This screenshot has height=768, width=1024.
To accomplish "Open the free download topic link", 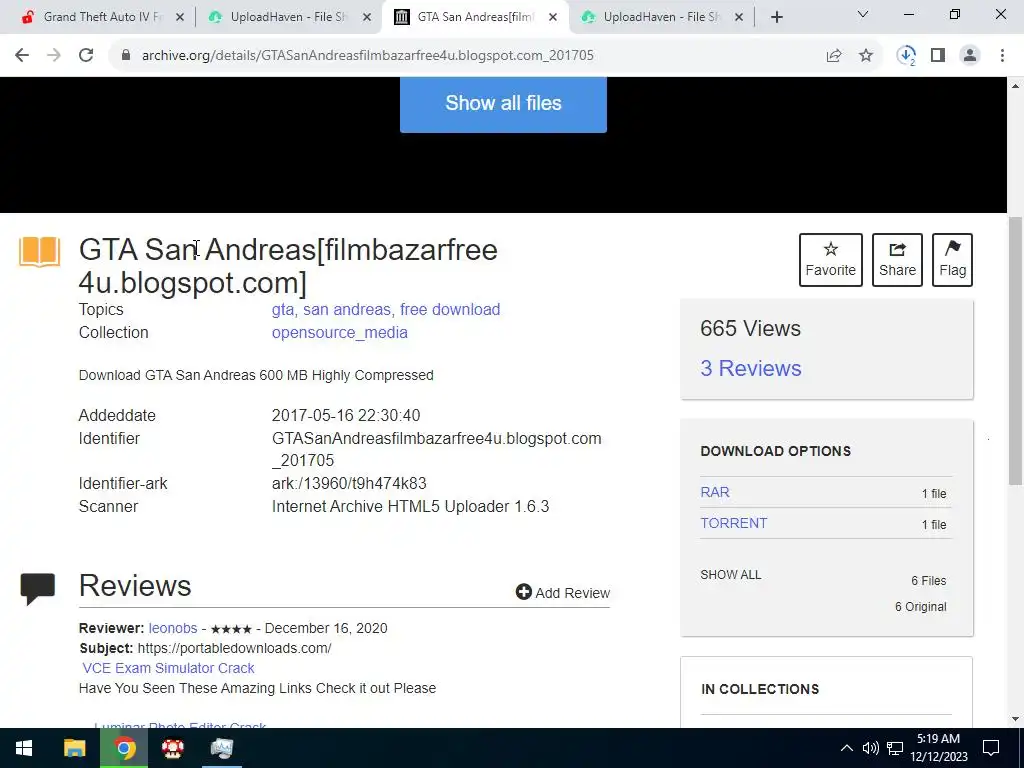I will coord(450,310).
